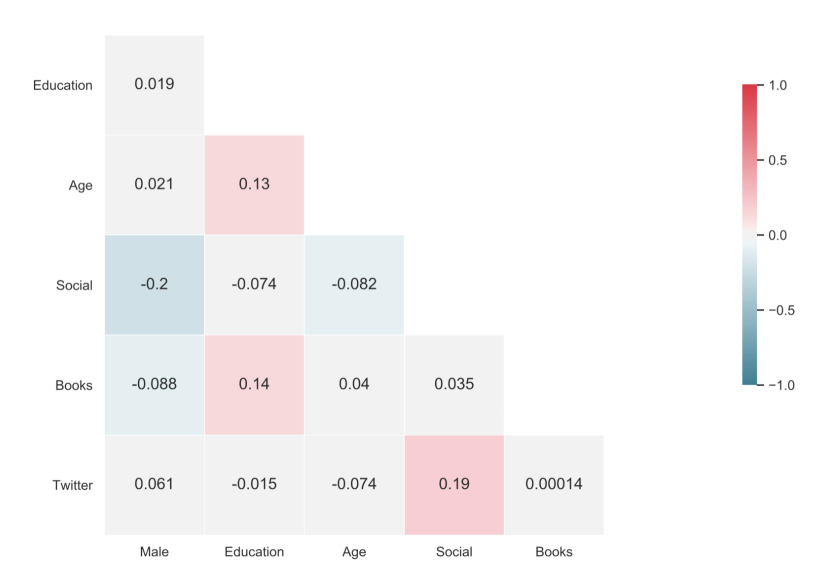The image size is (830, 587).
Task: Click the pink 0.14 Books-Education cell
Action: click(x=254, y=385)
